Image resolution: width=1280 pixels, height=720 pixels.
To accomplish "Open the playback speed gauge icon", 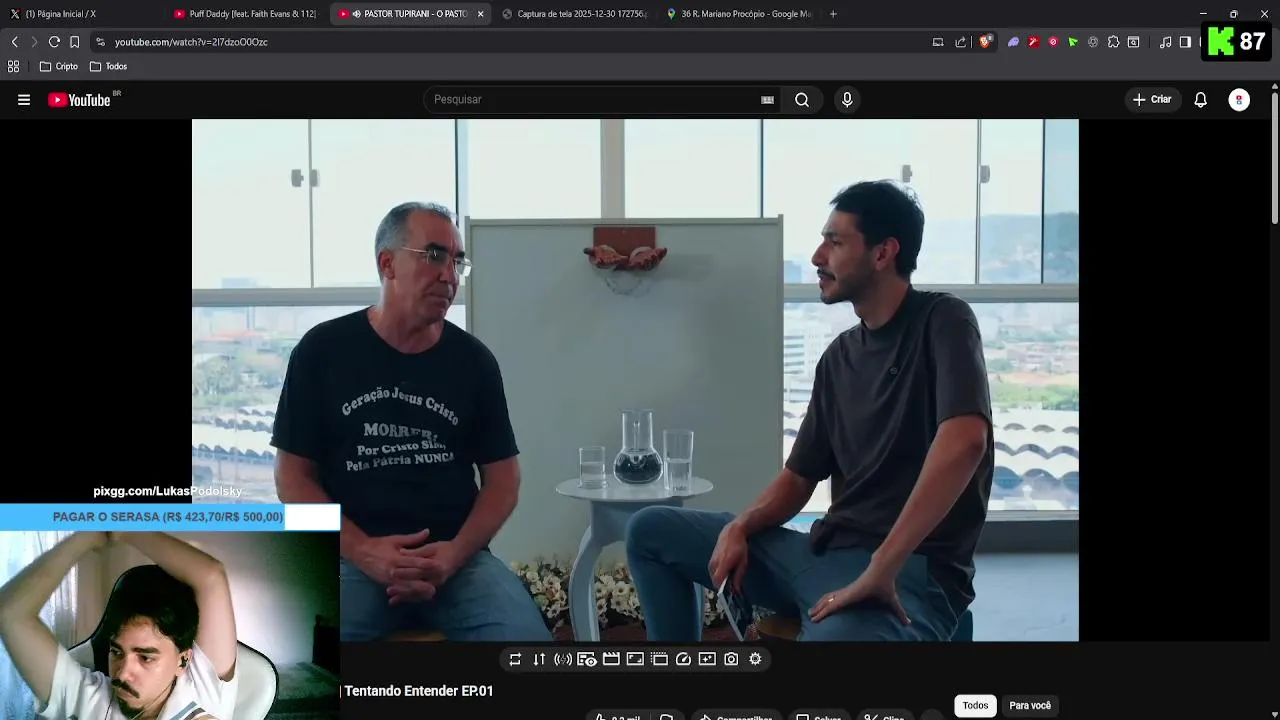I will (x=683, y=659).
